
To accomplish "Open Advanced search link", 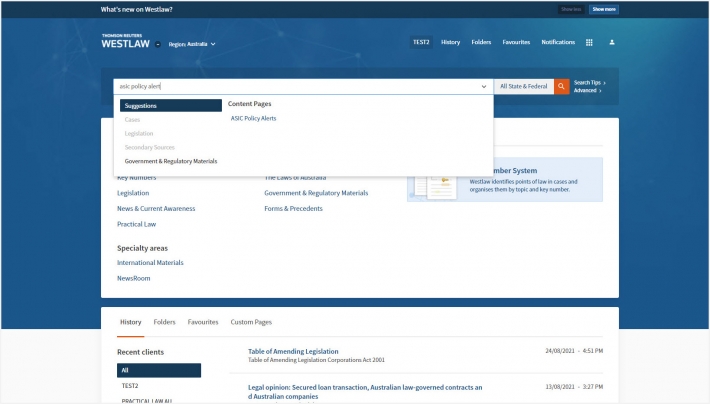I will [587, 91].
